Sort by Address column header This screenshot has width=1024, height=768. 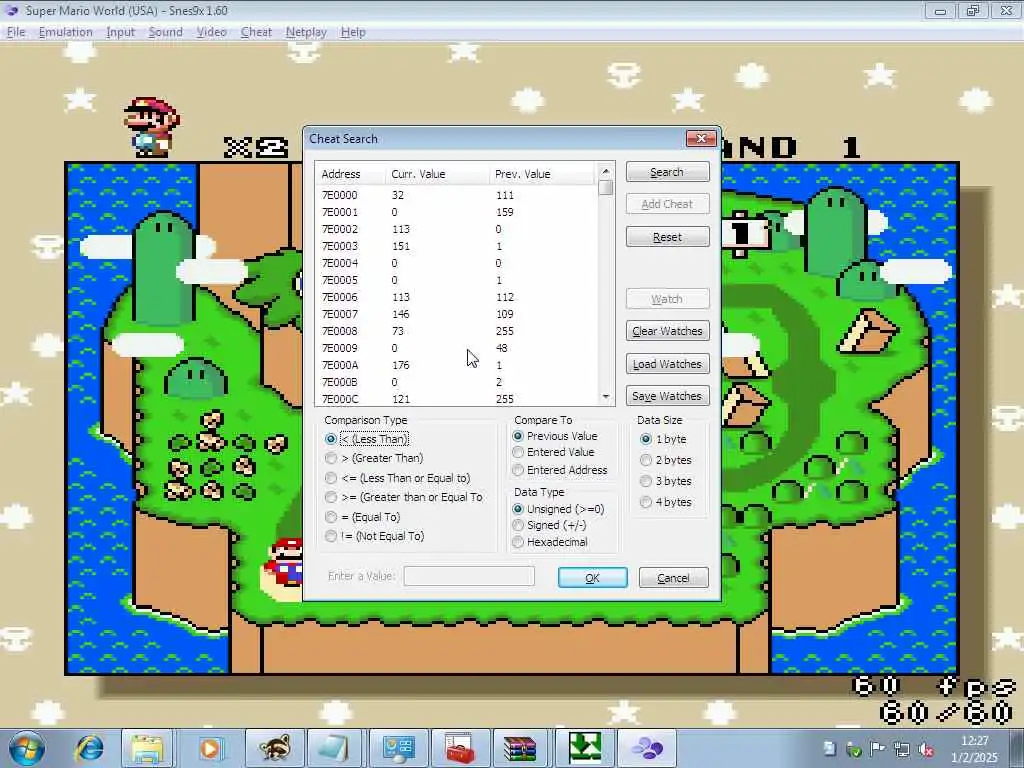[x=351, y=174]
